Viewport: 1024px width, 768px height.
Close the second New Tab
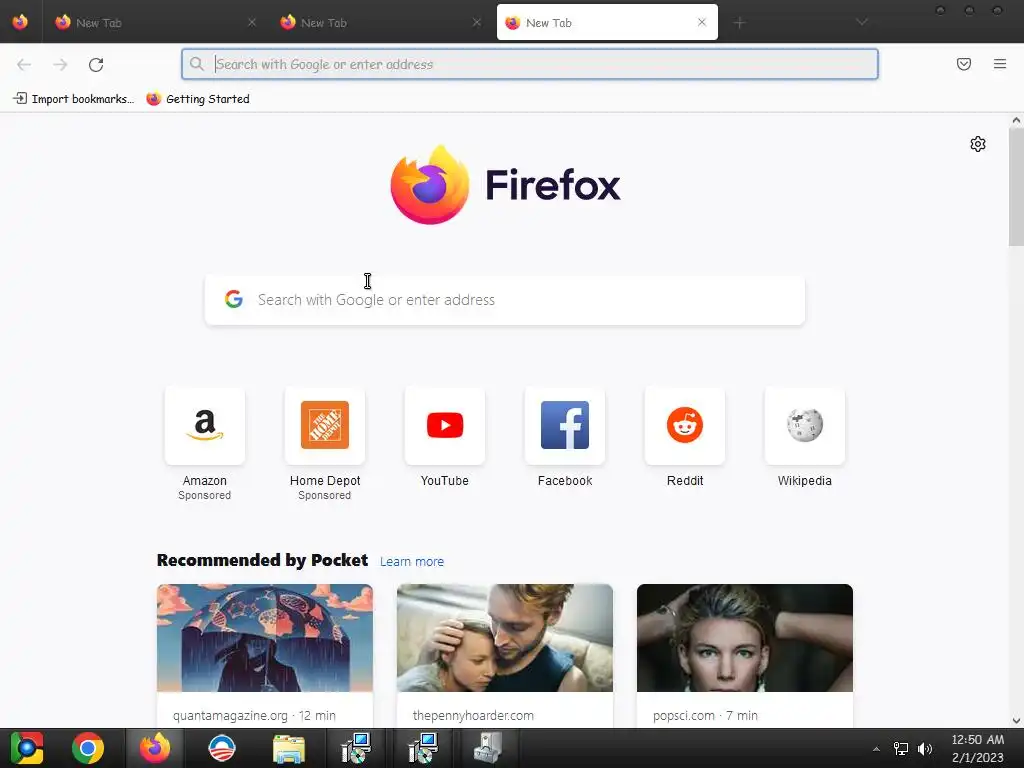pyautogui.click(x=477, y=22)
